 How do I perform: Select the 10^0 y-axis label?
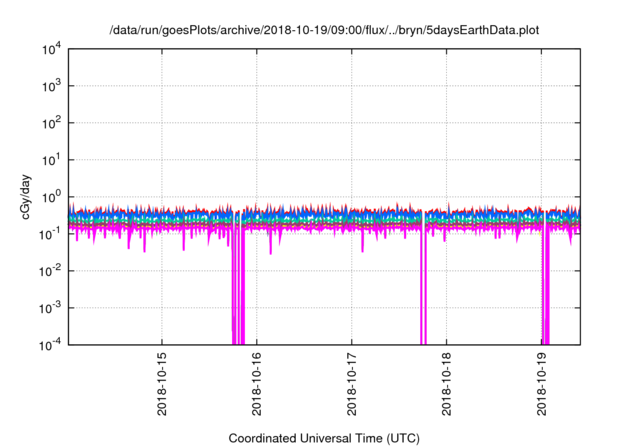point(52,197)
